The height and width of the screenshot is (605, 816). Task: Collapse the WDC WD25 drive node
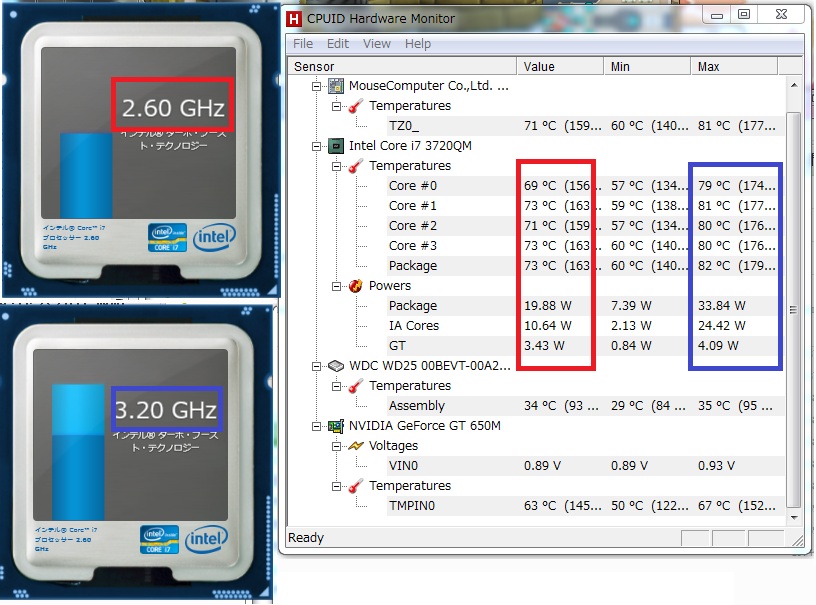pos(316,366)
